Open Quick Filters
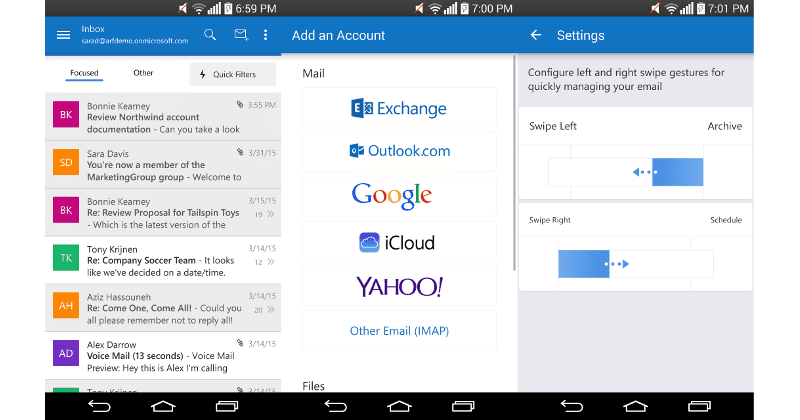The image size is (800, 420). click(x=233, y=74)
